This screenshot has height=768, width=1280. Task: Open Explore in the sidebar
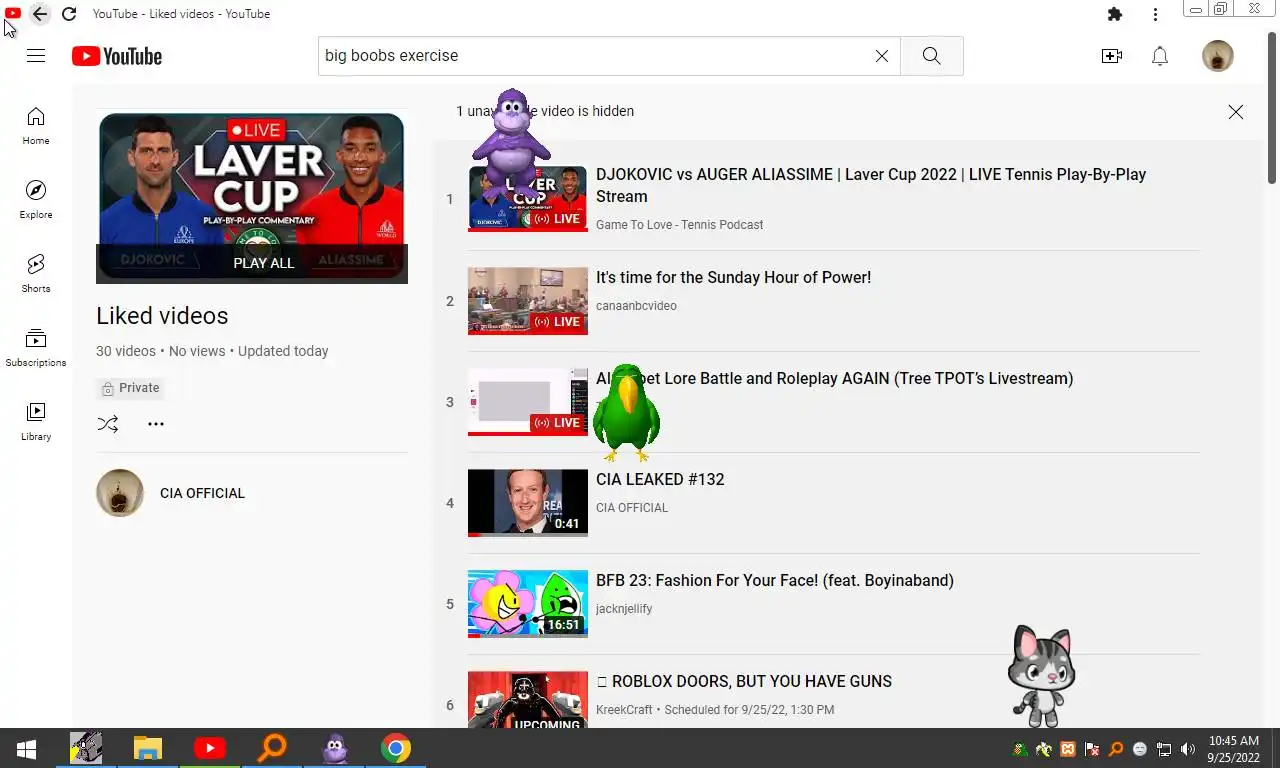point(36,200)
